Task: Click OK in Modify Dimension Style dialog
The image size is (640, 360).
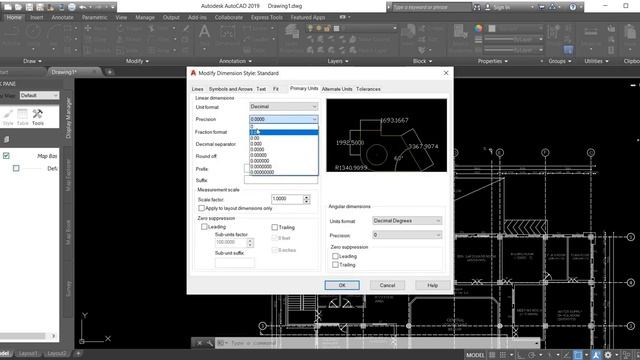Action: tap(342, 285)
